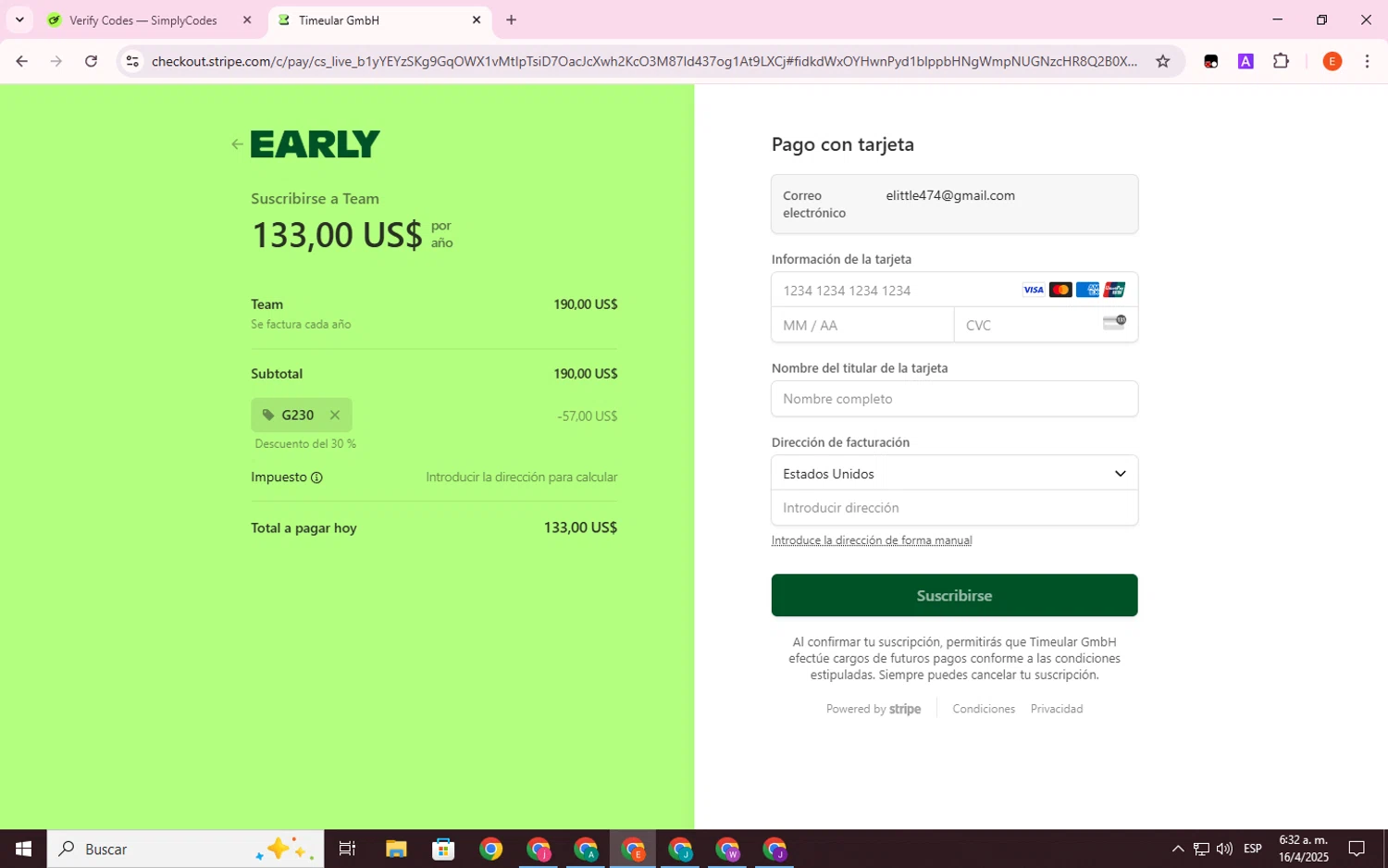Open the plain Chrome taskbar icon
The width and height of the screenshot is (1388, 868).
coord(490,849)
